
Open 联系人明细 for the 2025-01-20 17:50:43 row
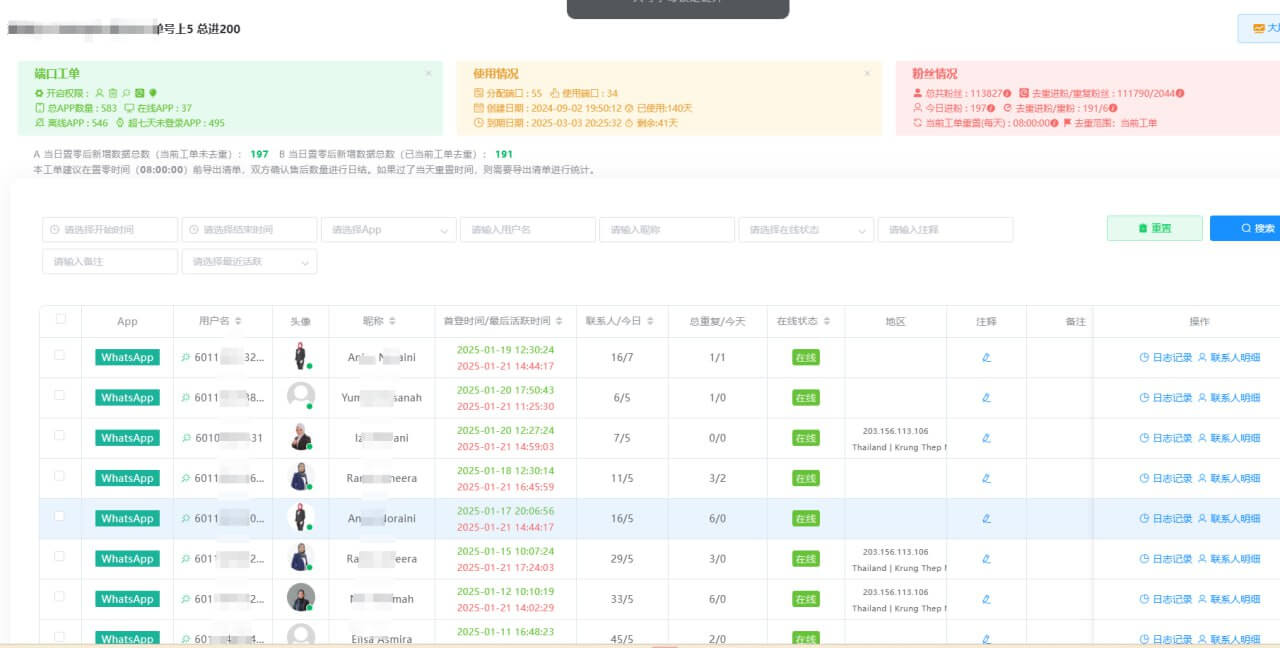pos(1229,398)
